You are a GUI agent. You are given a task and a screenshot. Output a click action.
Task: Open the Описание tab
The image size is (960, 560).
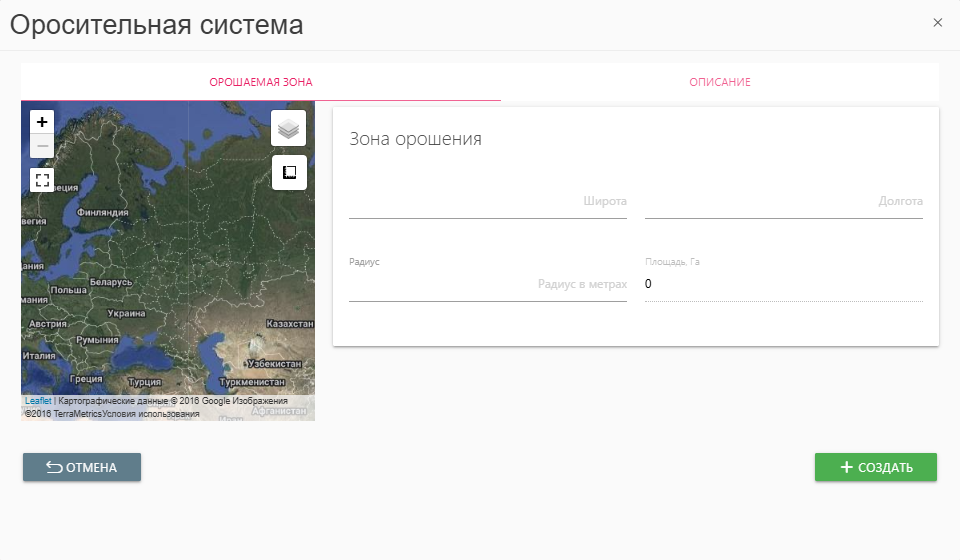coord(719,82)
